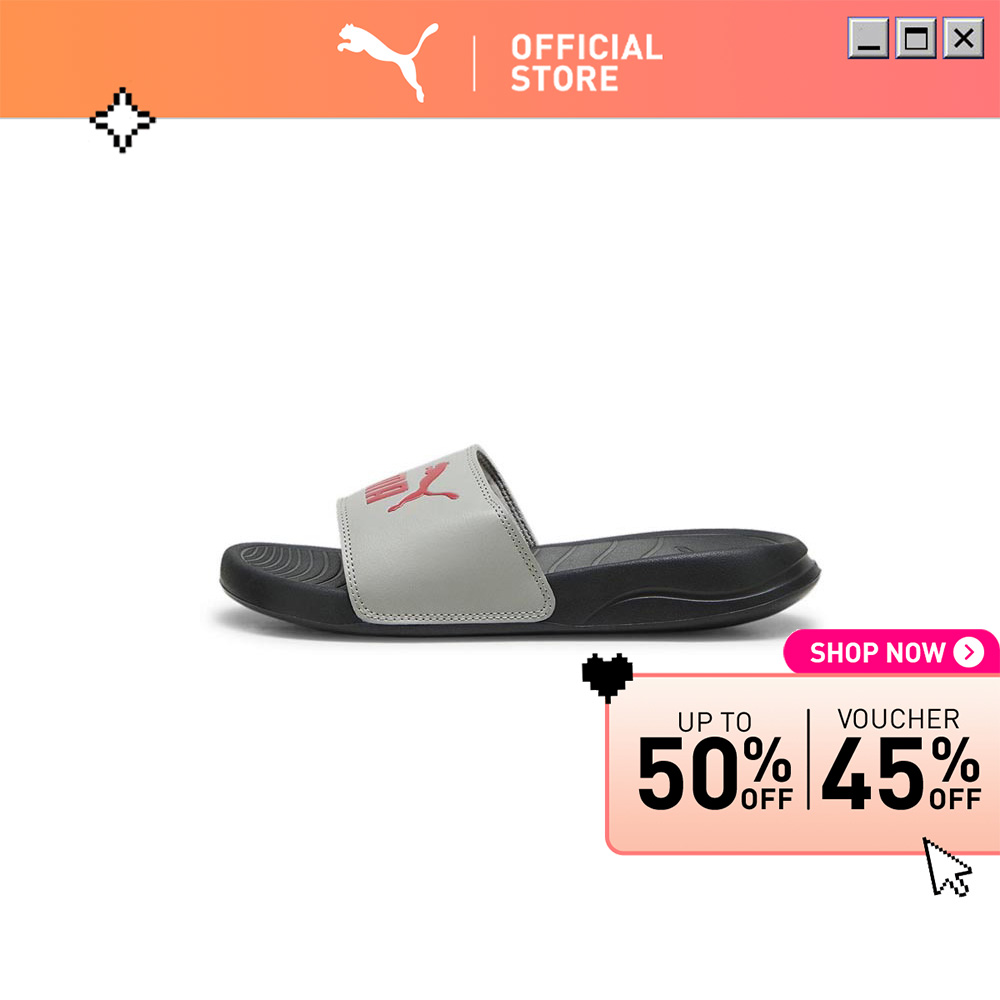This screenshot has width=1000, height=1000.
Task: Close the window using the X button
Action: click(x=963, y=38)
